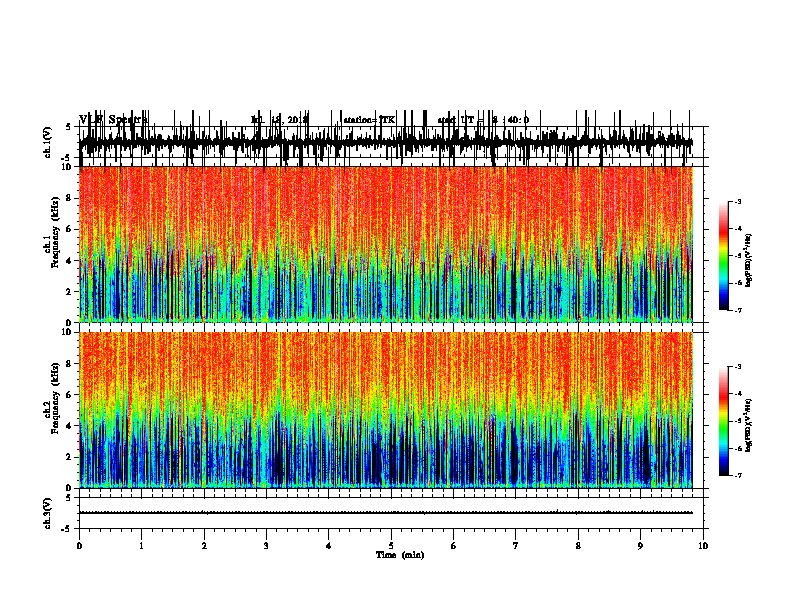The height and width of the screenshot is (612, 792).
Task: Click the '-7' label on ch.1 colorbar
Action: point(738,310)
